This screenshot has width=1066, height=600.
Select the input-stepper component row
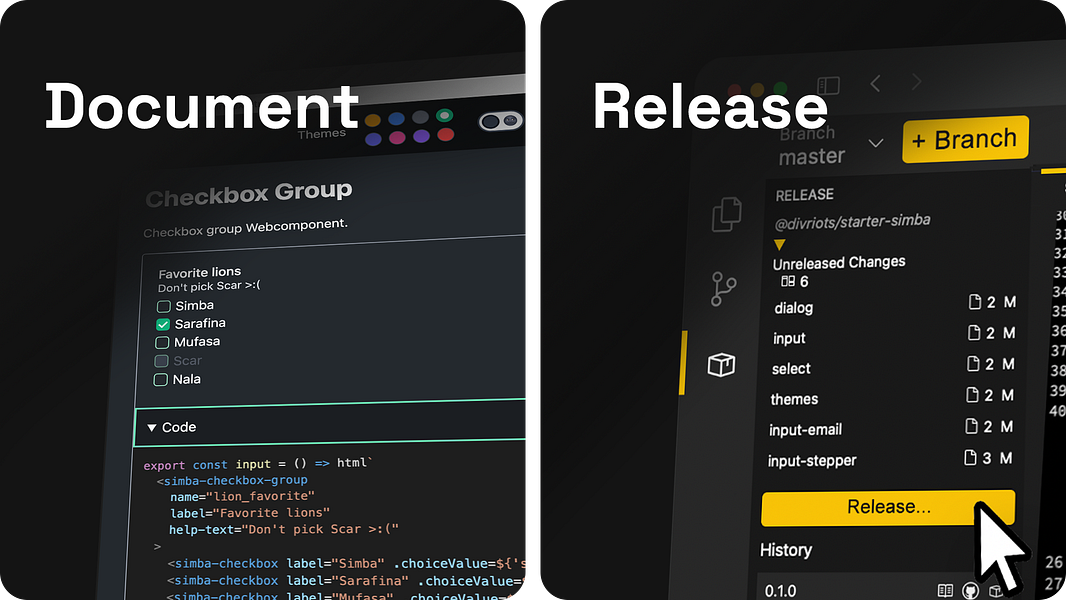coord(889,459)
